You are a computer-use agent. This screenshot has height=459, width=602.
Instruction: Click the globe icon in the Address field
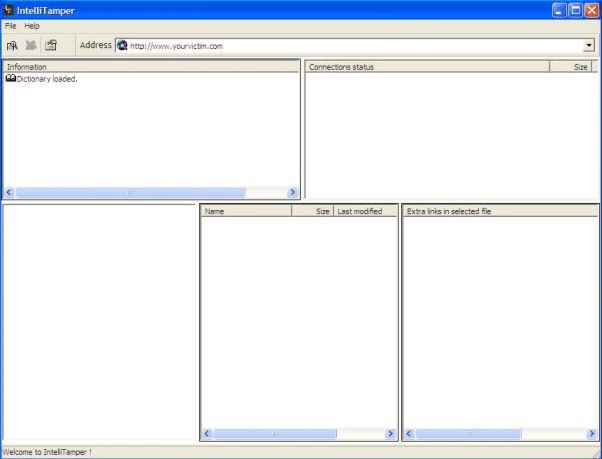pos(122,45)
